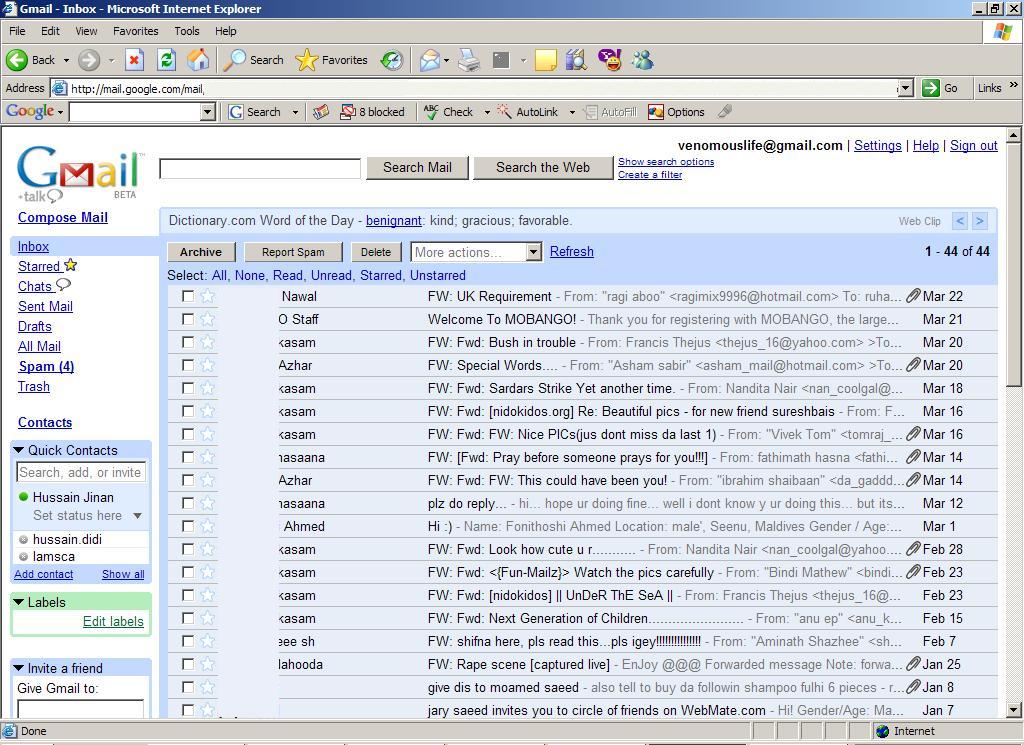Image resolution: width=1024 pixels, height=745 pixels.
Task: Open the IE Search magnifier icon
Action: pos(234,60)
